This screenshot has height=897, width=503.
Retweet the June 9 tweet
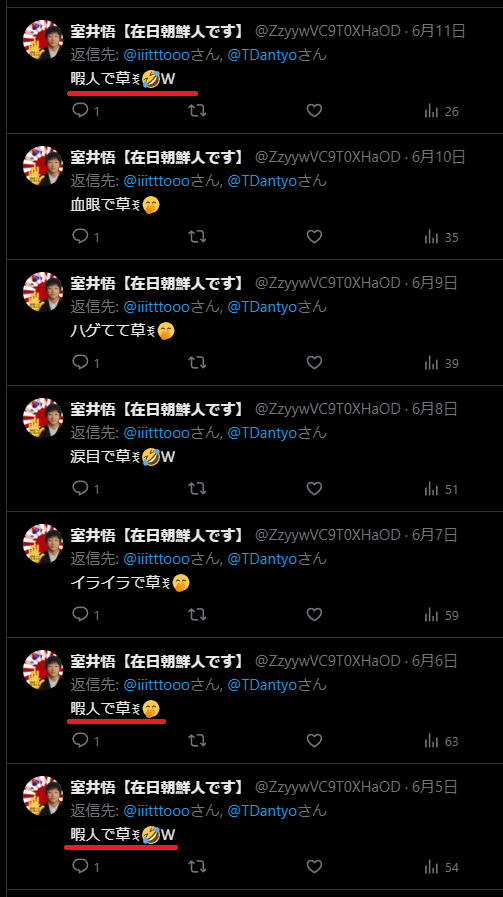pyautogui.click(x=197, y=363)
